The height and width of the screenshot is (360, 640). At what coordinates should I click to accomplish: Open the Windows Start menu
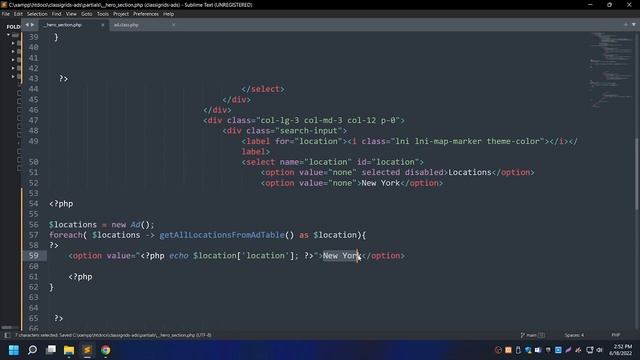[14, 350]
